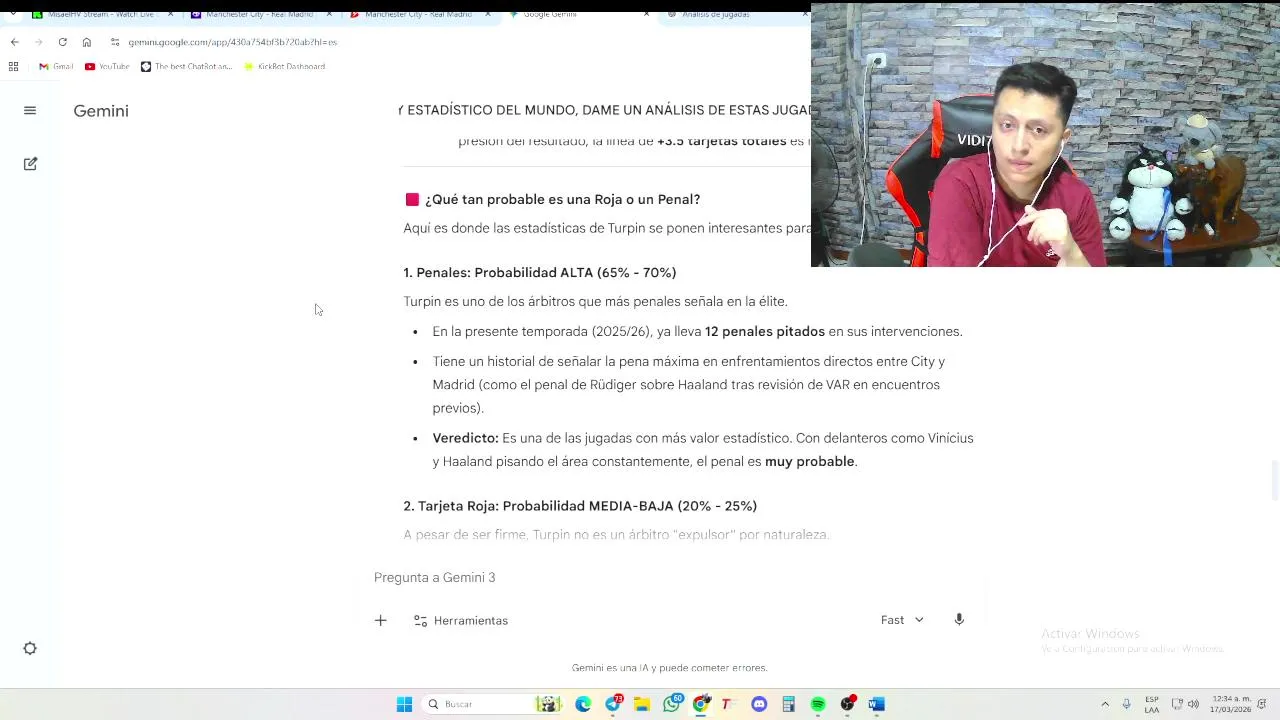
Task: Open Discord from the taskbar
Action: [759, 704]
